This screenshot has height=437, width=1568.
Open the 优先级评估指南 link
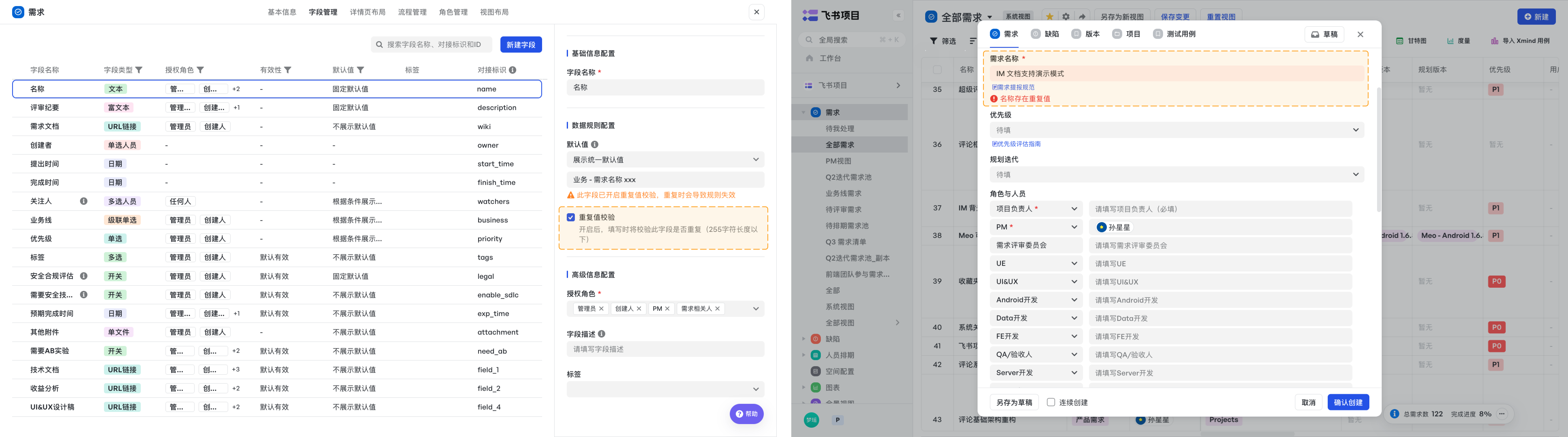pyautogui.click(x=1017, y=144)
